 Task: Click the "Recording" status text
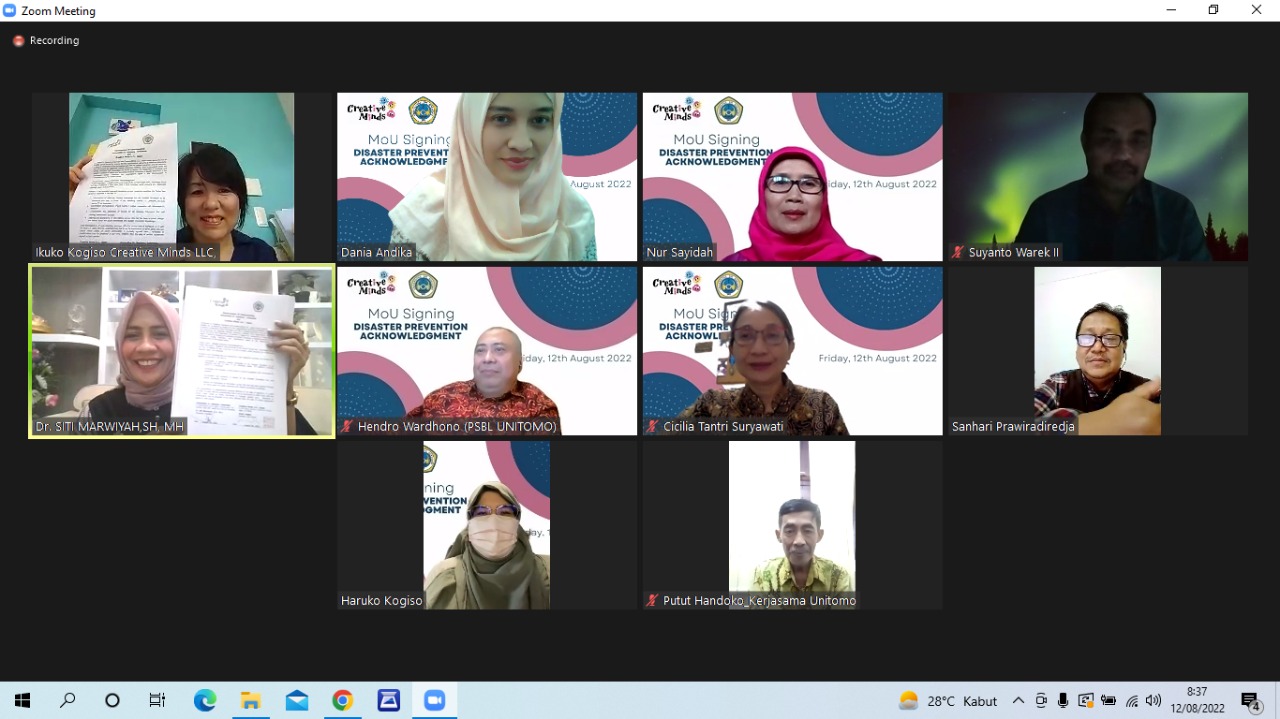pos(54,41)
